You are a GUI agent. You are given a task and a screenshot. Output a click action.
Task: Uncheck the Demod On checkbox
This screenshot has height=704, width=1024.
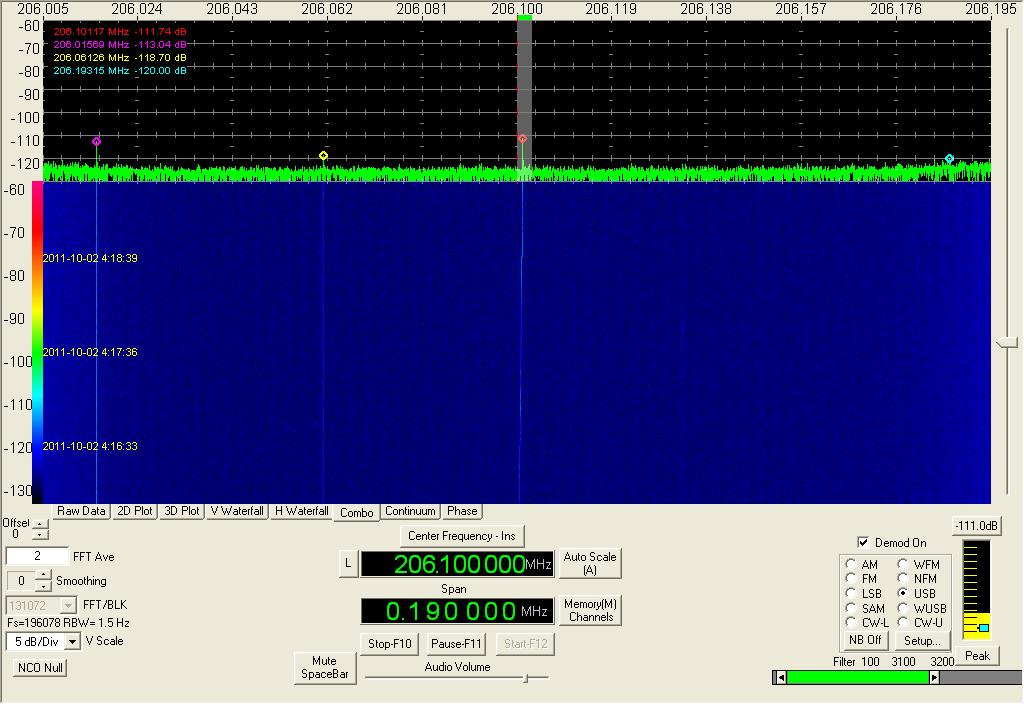pyautogui.click(x=863, y=543)
